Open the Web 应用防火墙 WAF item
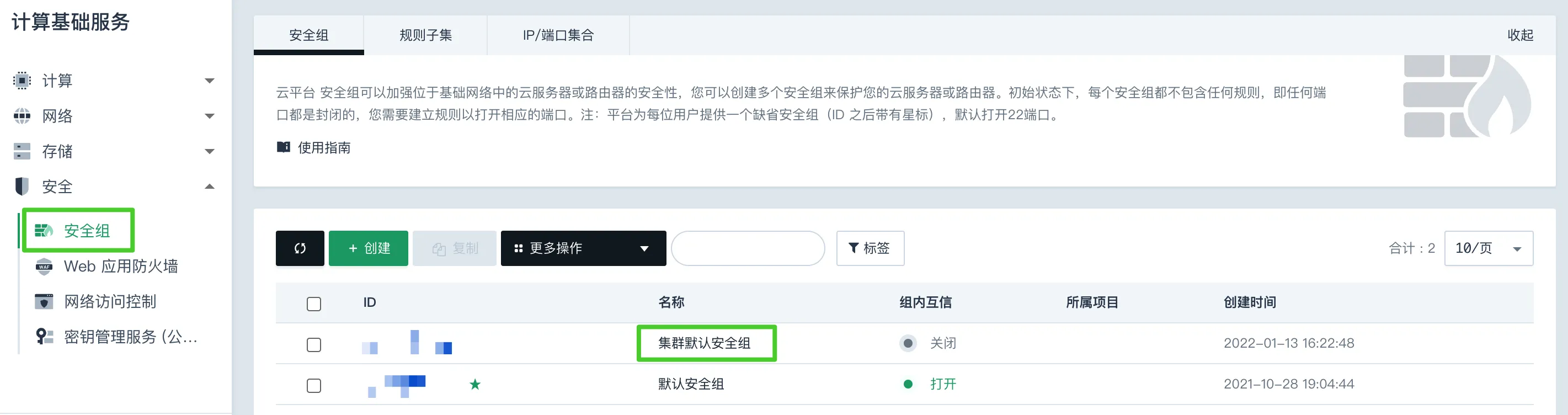This screenshot has height=415, width=1568. coord(106,267)
